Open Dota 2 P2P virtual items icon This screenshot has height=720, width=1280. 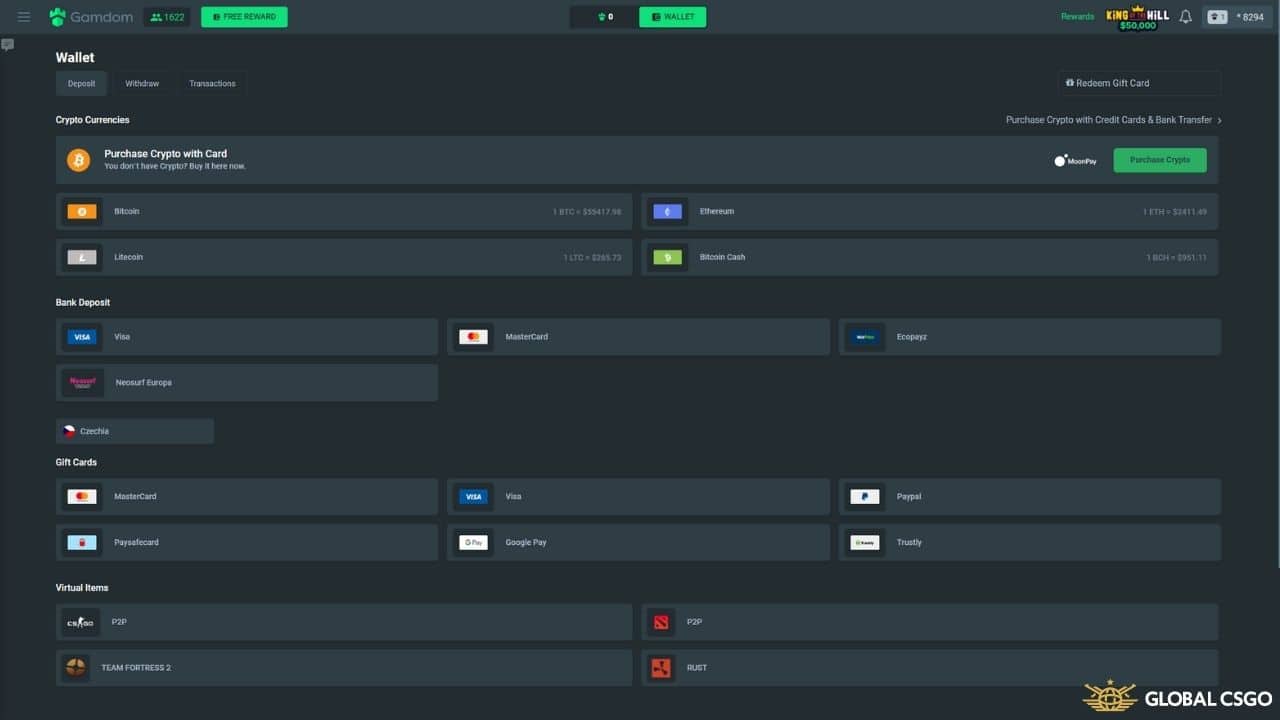660,622
